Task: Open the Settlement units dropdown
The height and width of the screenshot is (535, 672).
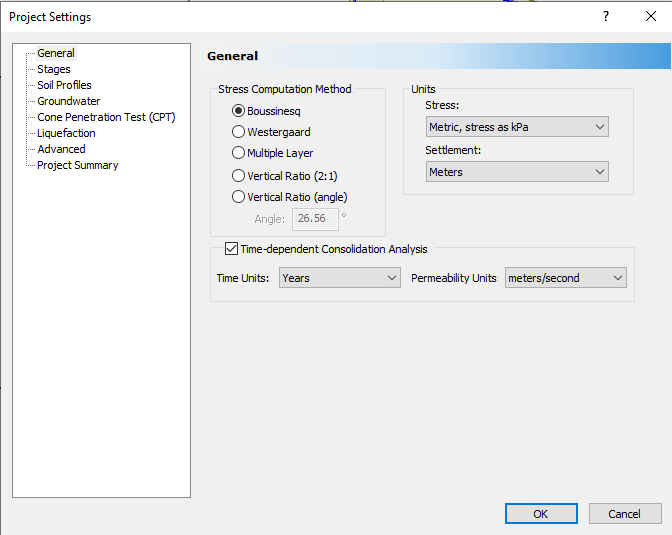Action: click(x=517, y=172)
